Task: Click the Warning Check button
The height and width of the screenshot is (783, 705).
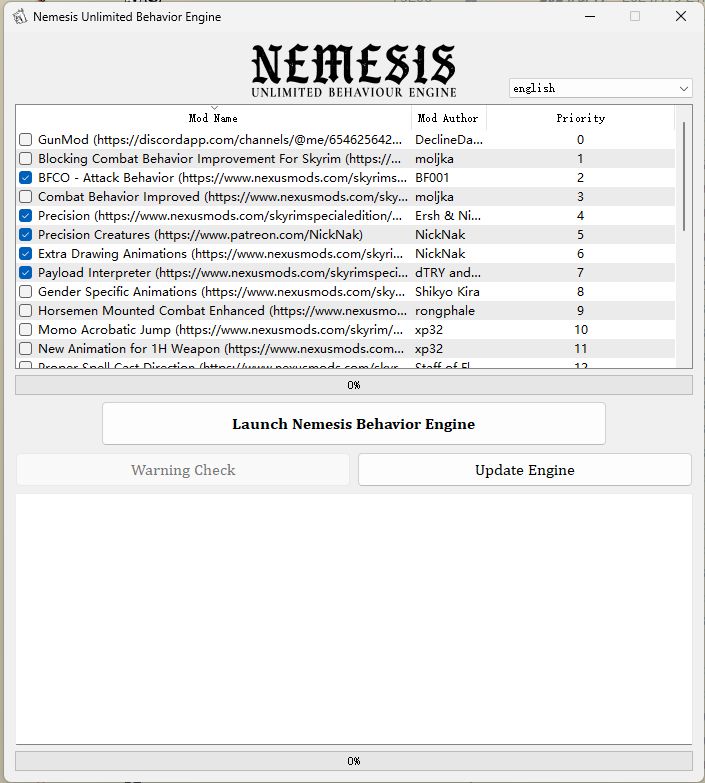Action: (x=183, y=469)
